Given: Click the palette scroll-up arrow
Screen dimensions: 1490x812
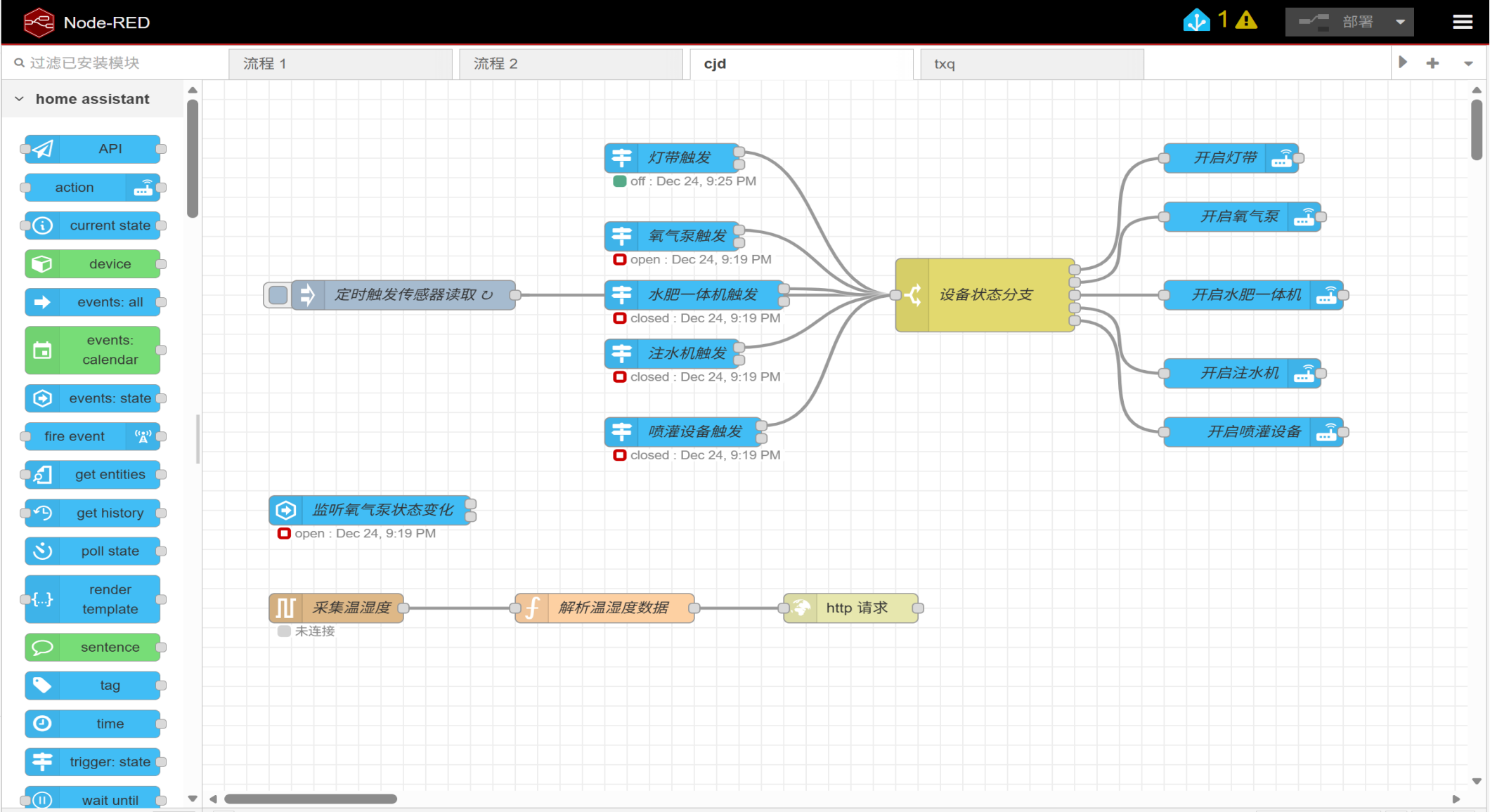Looking at the screenshot, I should [193, 91].
